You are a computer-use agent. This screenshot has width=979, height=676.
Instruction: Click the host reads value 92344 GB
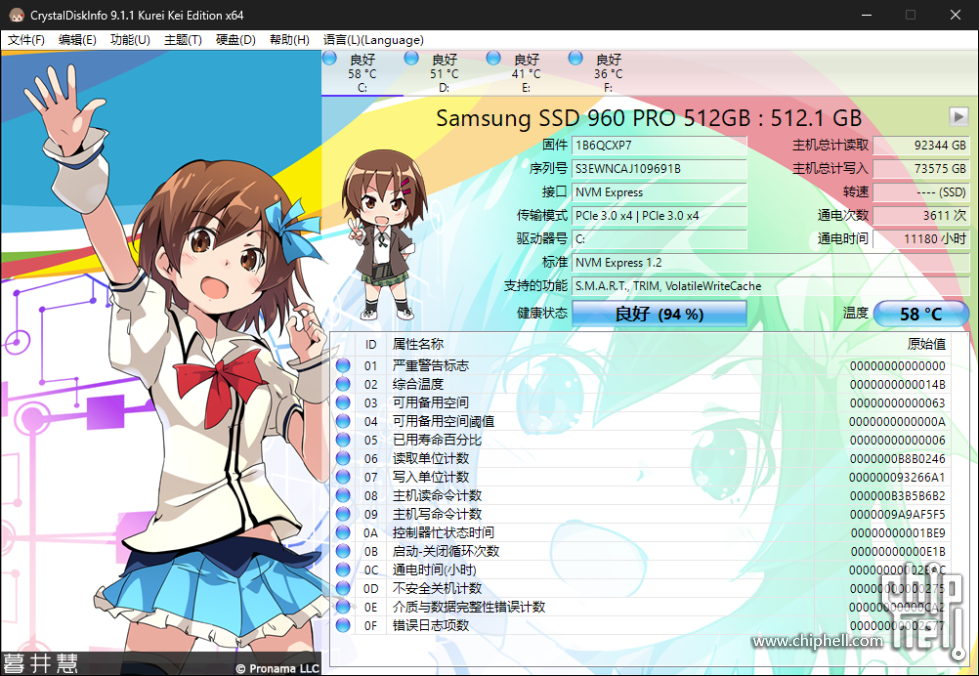(x=921, y=145)
